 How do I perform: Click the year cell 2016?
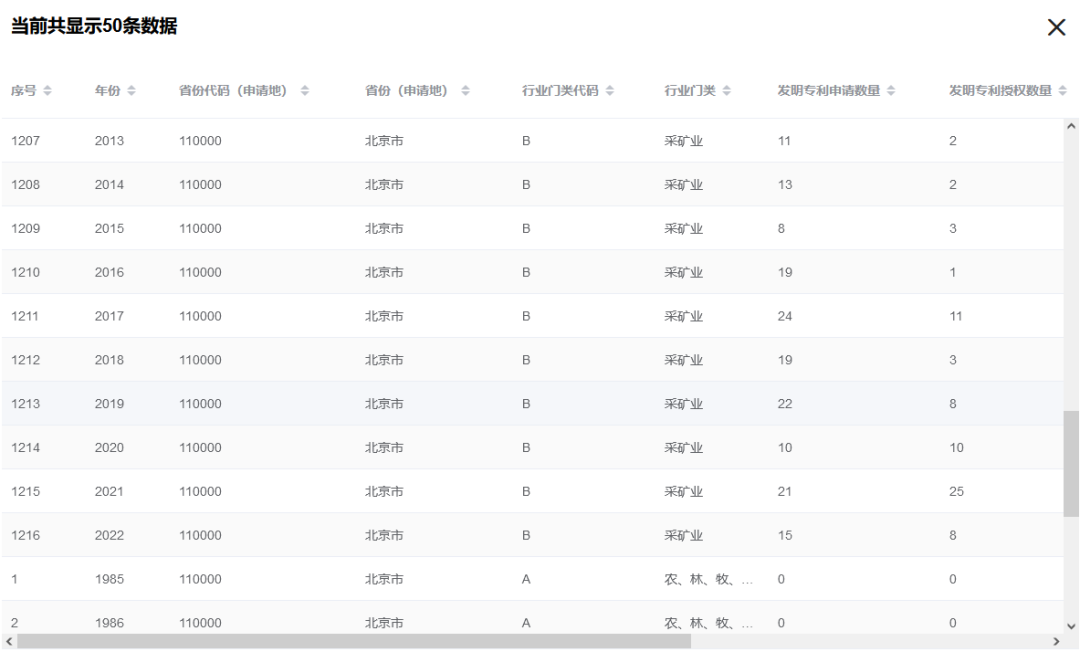[110, 273]
